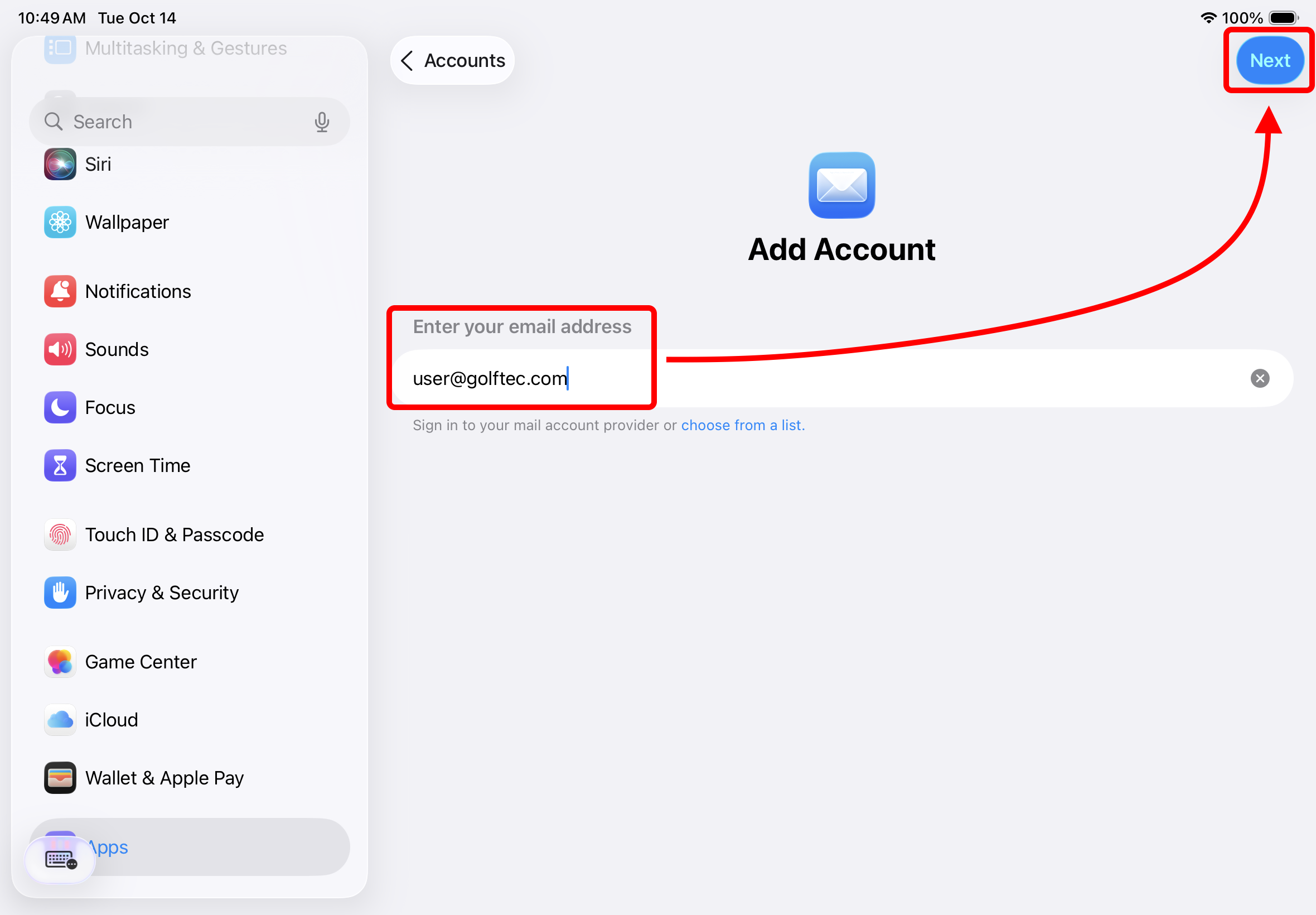This screenshot has height=915, width=1316.
Task: Tap the microphone dictation icon in Search
Action: [322, 122]
